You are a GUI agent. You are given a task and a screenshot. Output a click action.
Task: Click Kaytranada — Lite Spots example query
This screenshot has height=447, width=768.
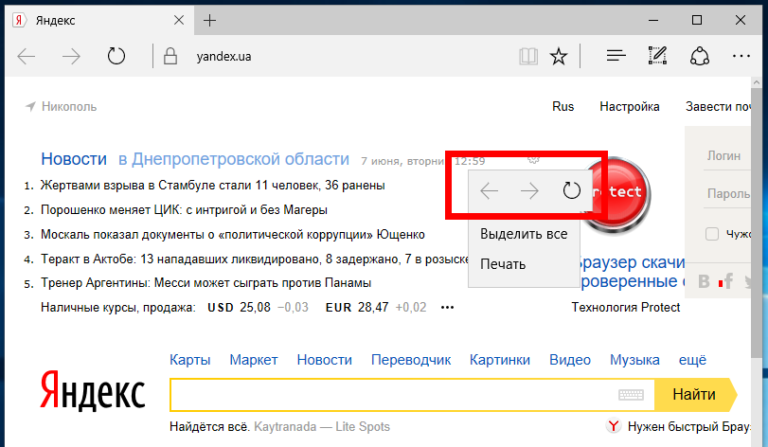[322, 427]
